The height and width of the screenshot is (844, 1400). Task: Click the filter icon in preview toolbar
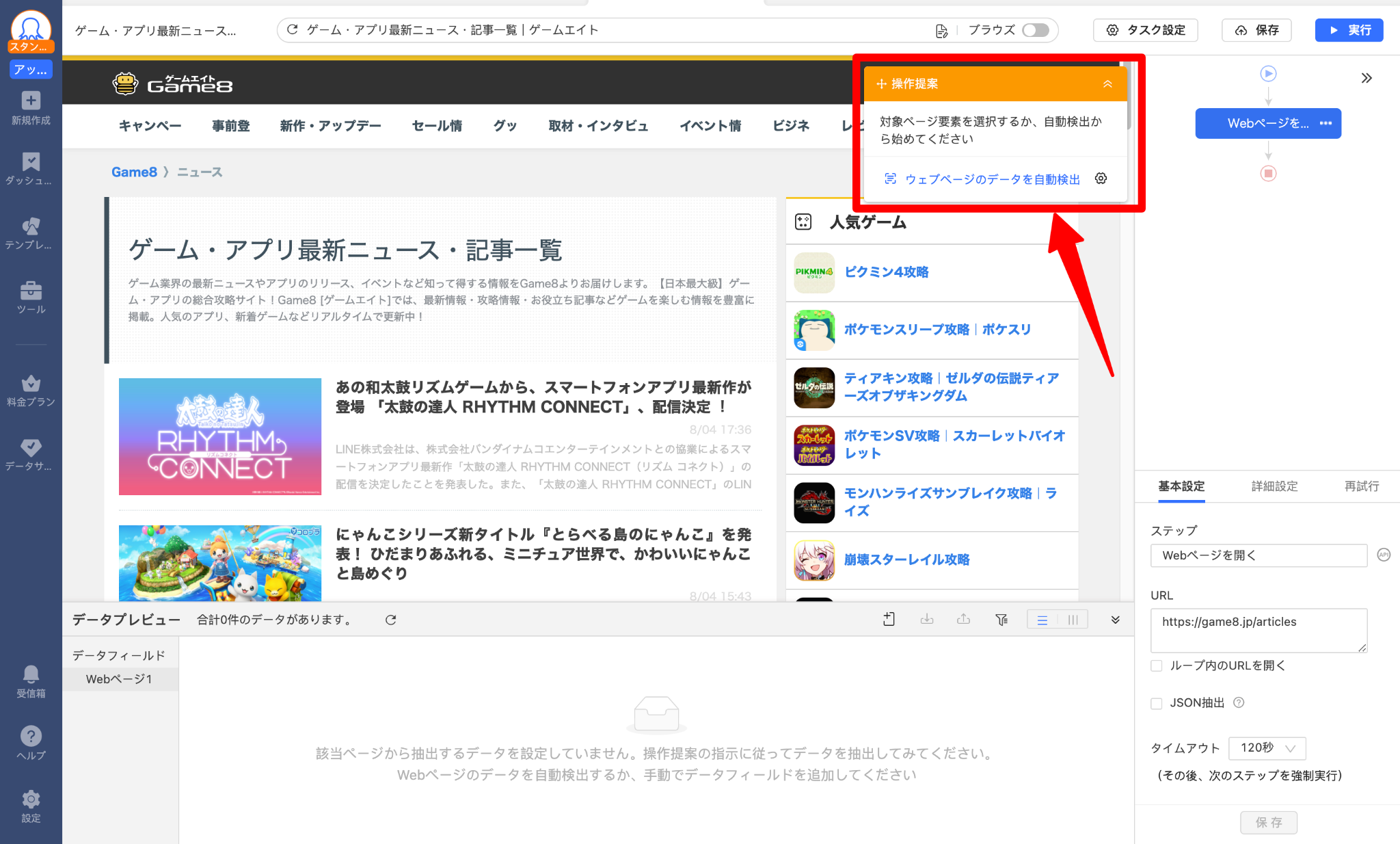coord(1001,619)
